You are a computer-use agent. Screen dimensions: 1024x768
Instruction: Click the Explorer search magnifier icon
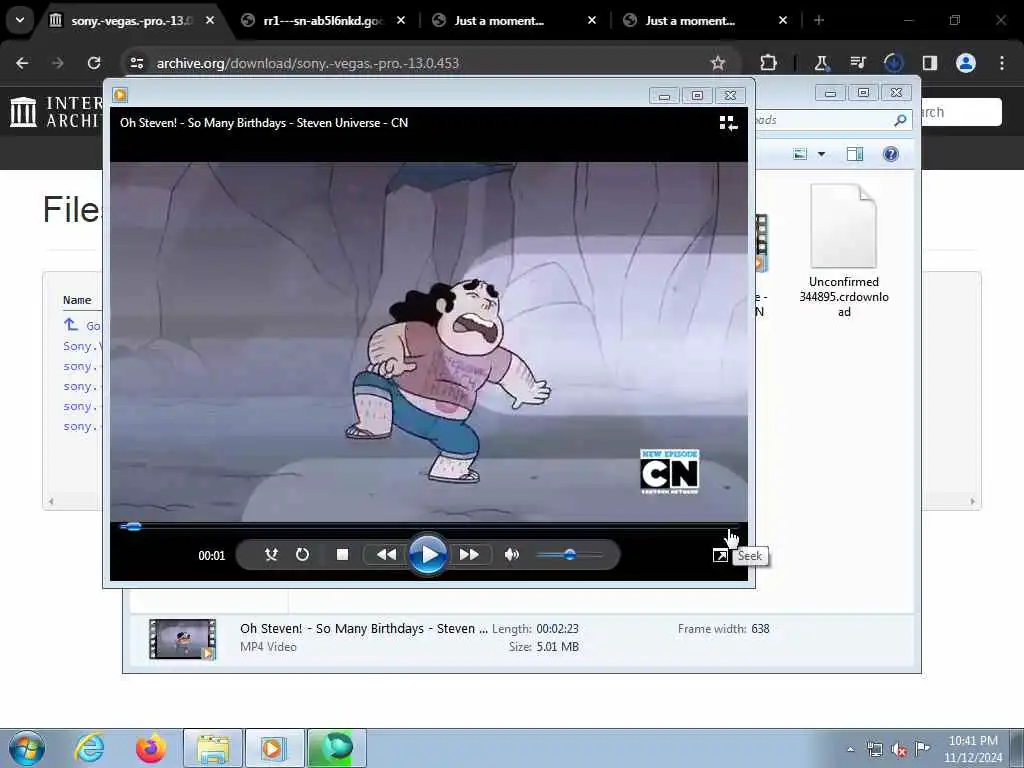(x=900, y=120)
